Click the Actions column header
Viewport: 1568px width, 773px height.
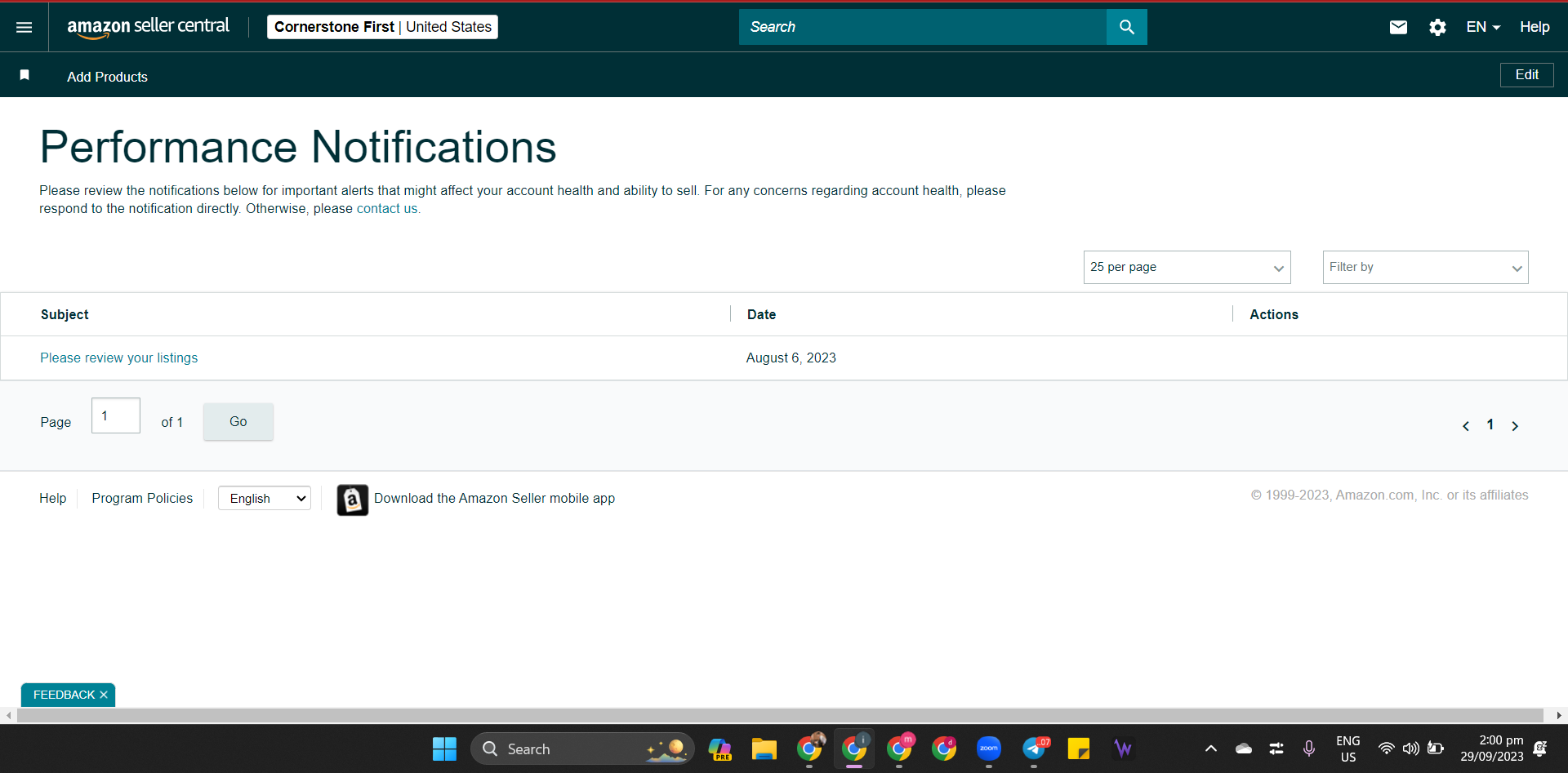pos(1274,314)
